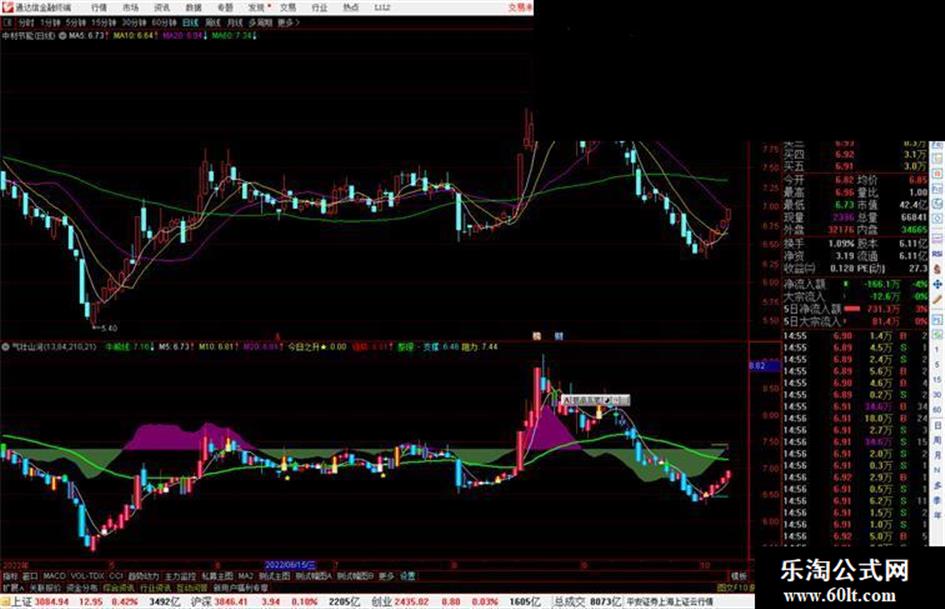Open the 资金分布 tab
Viewport: 945px width, 609px height.
[x=82, y=587]
